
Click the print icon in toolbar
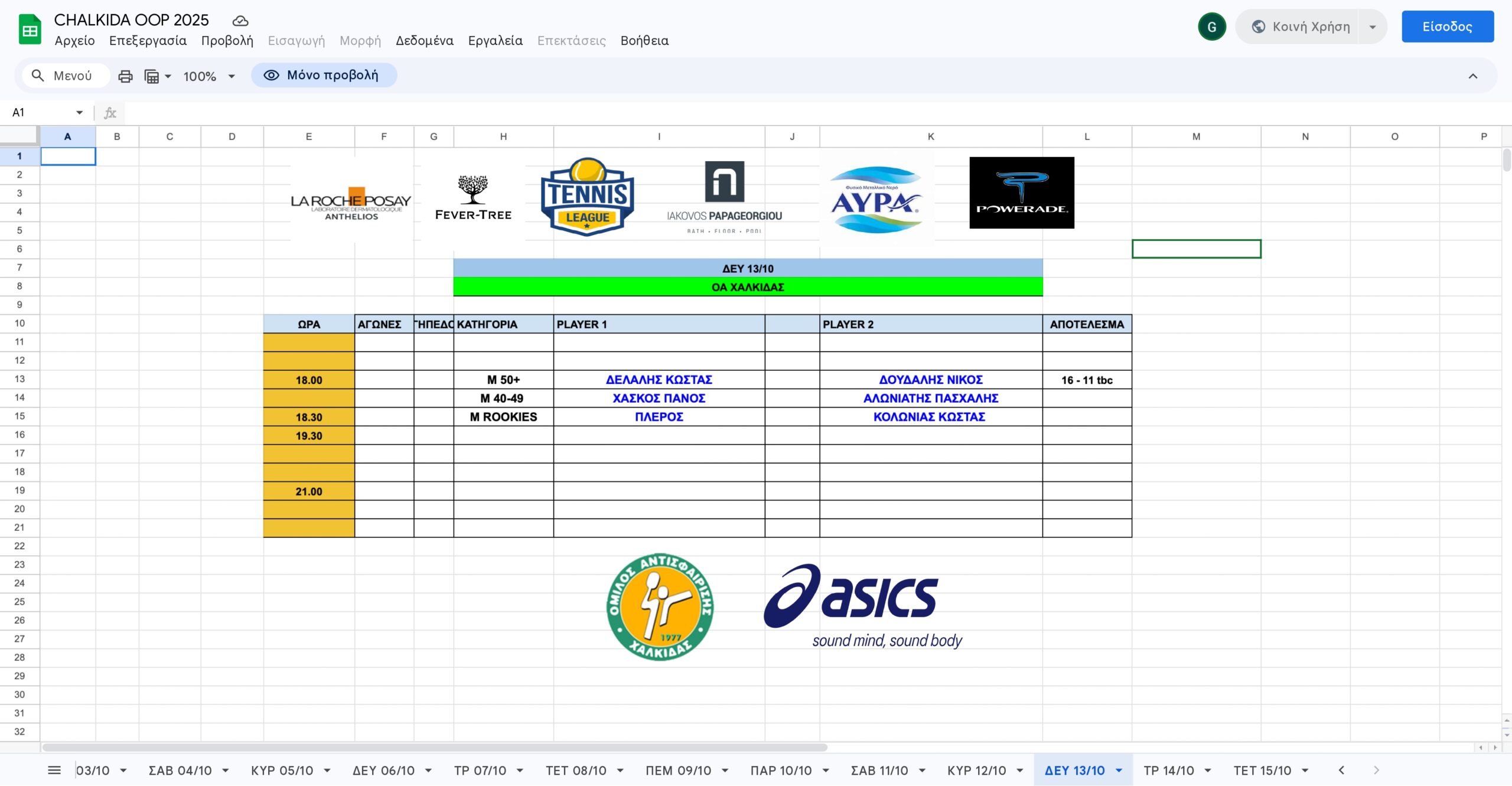125,76
